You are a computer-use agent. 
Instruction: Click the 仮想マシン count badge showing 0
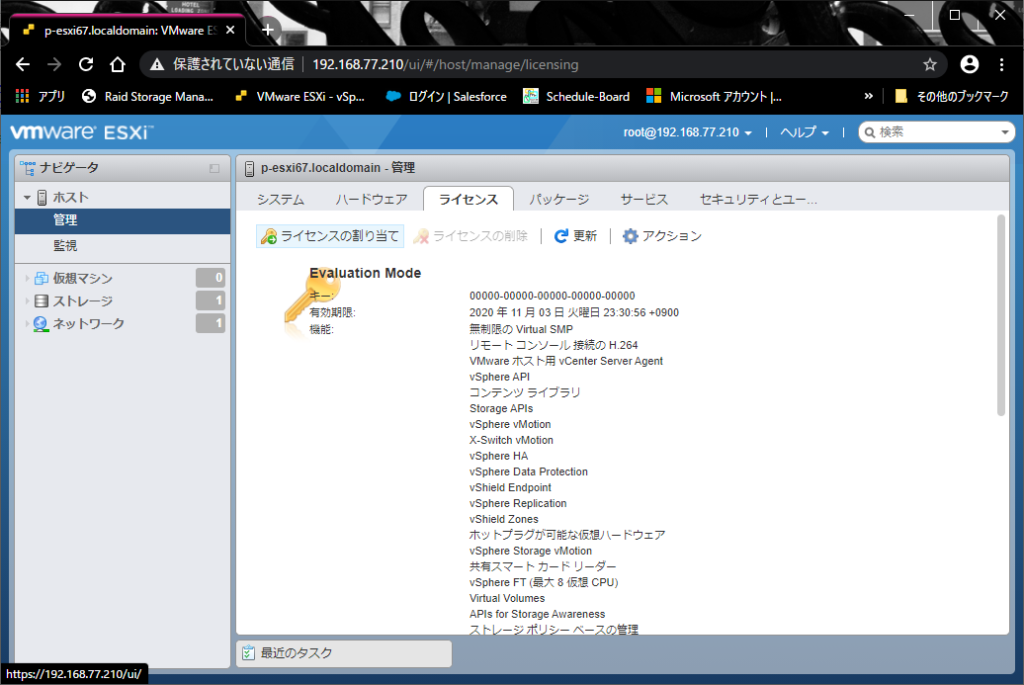pyautogui.click(x=210, y=278)
